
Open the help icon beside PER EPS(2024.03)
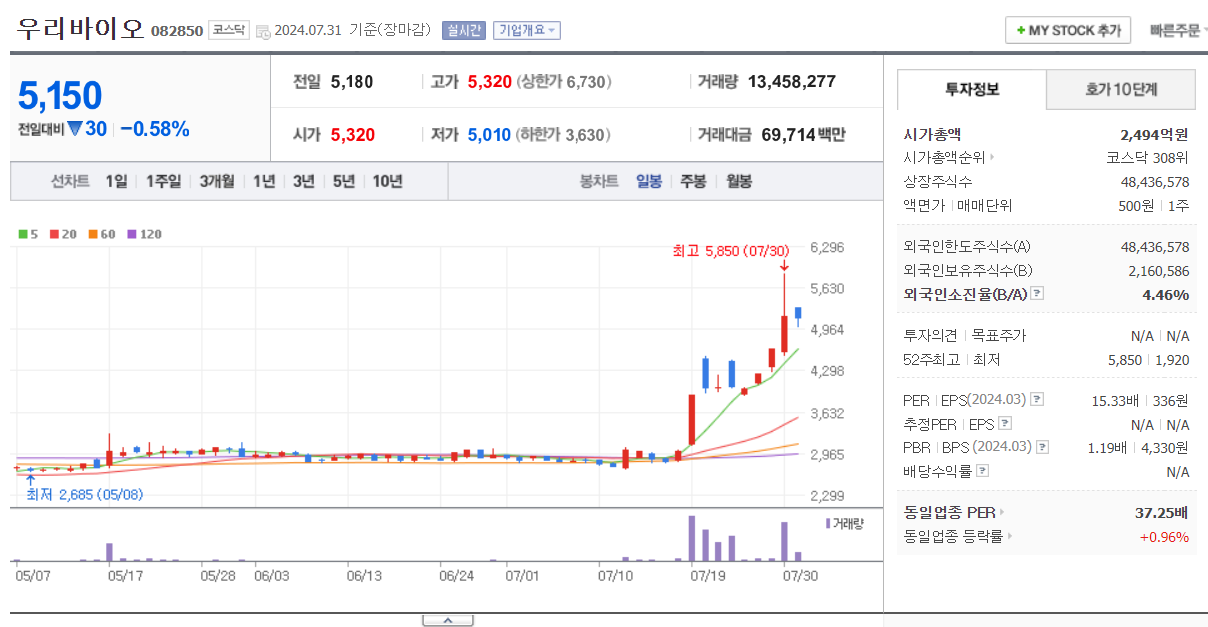[x=1037, y=400]
